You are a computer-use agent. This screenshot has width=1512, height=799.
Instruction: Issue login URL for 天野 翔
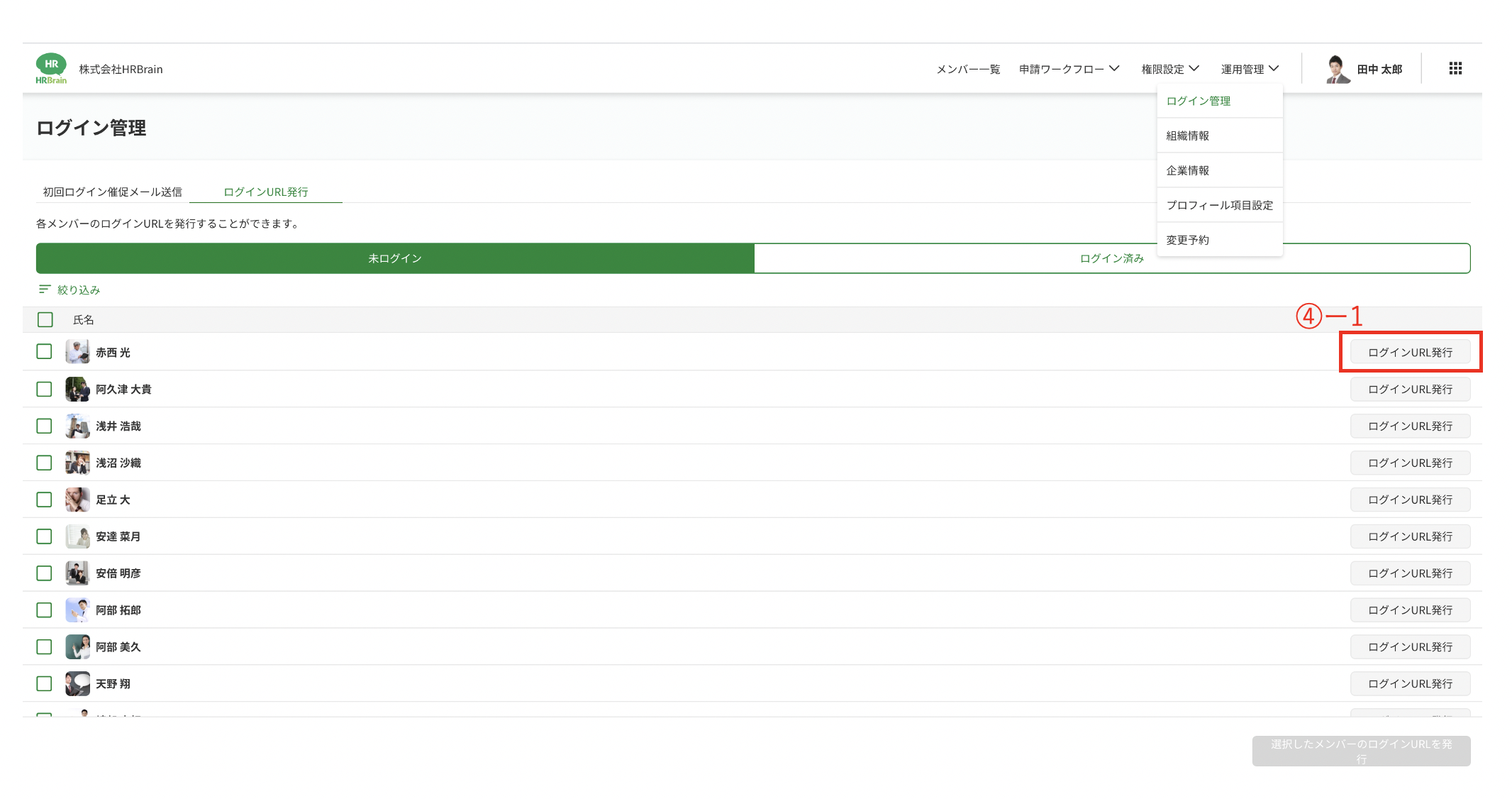tap(1410, 683)
